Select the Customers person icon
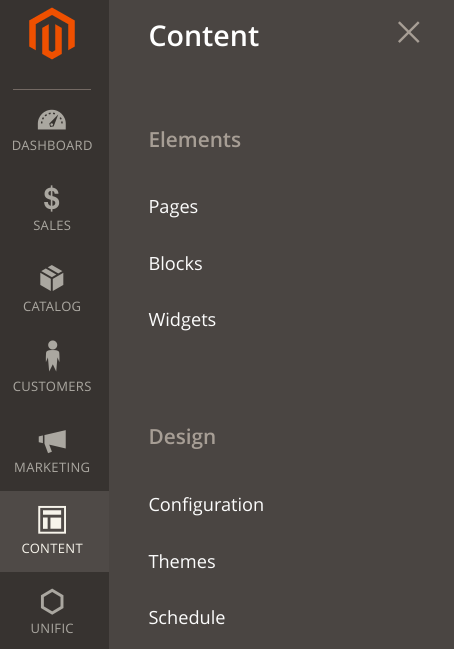Viewport: 454px width, 649px height. point(53,356)
